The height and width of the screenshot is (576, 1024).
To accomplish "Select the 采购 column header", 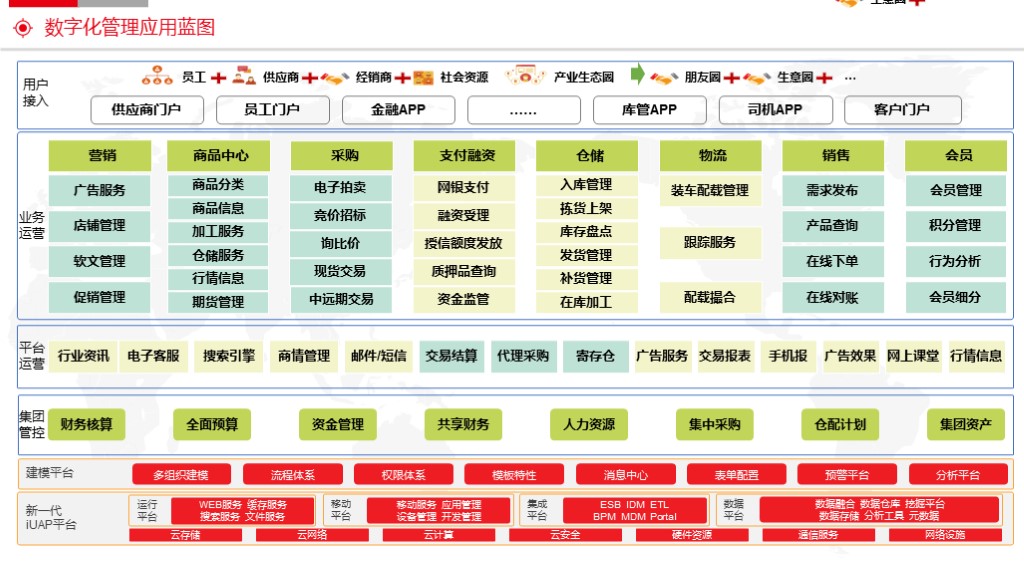I will 342,155.
